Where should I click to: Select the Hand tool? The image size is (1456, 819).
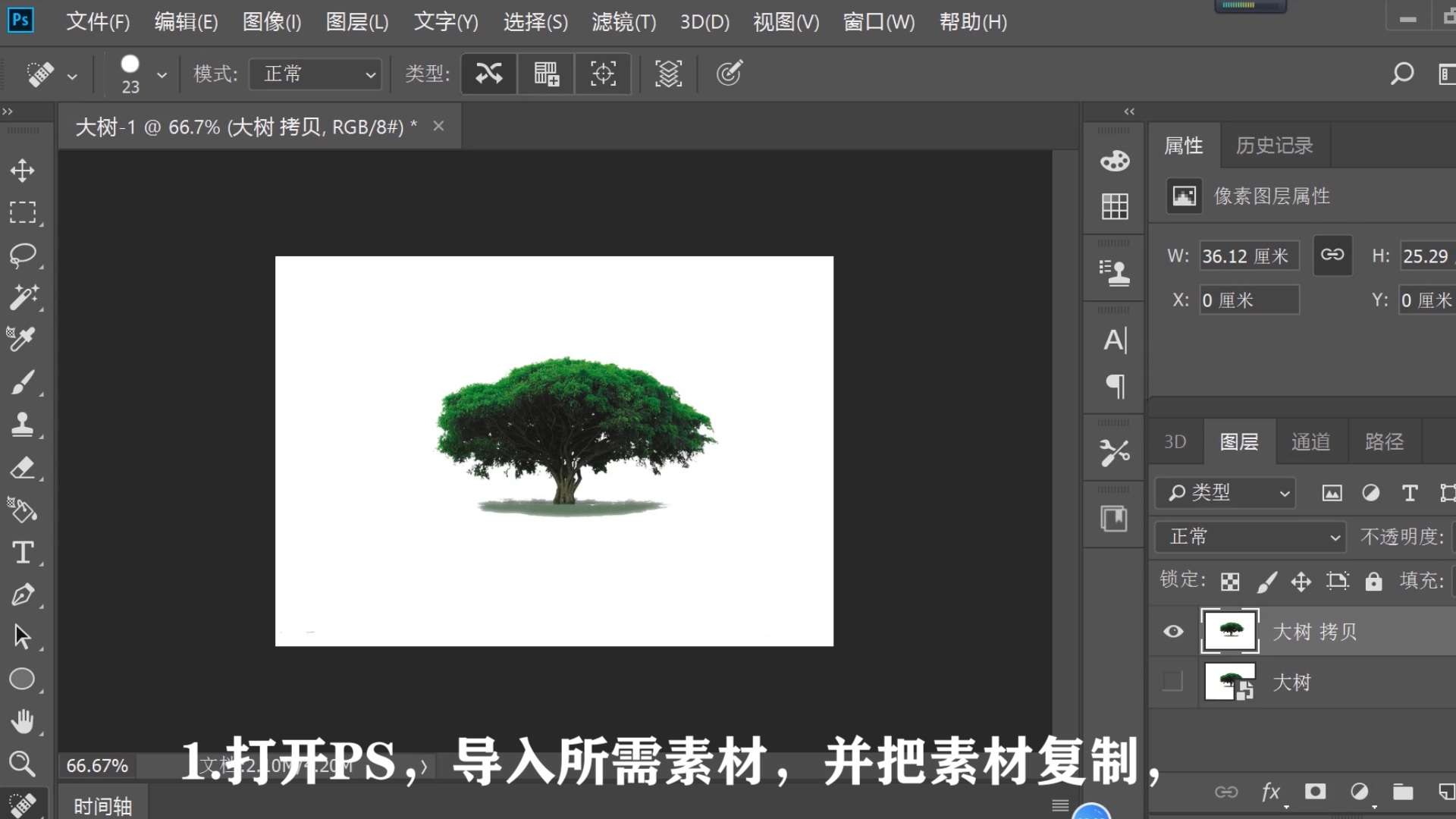click(x=23, y=722)
